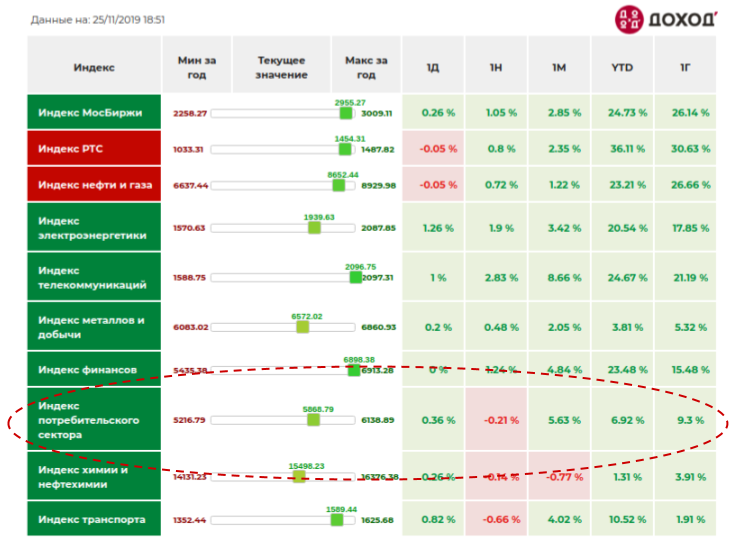736x546 pixels.
Task: Click the Индекс РТС range slider marker
Action: 345,149
